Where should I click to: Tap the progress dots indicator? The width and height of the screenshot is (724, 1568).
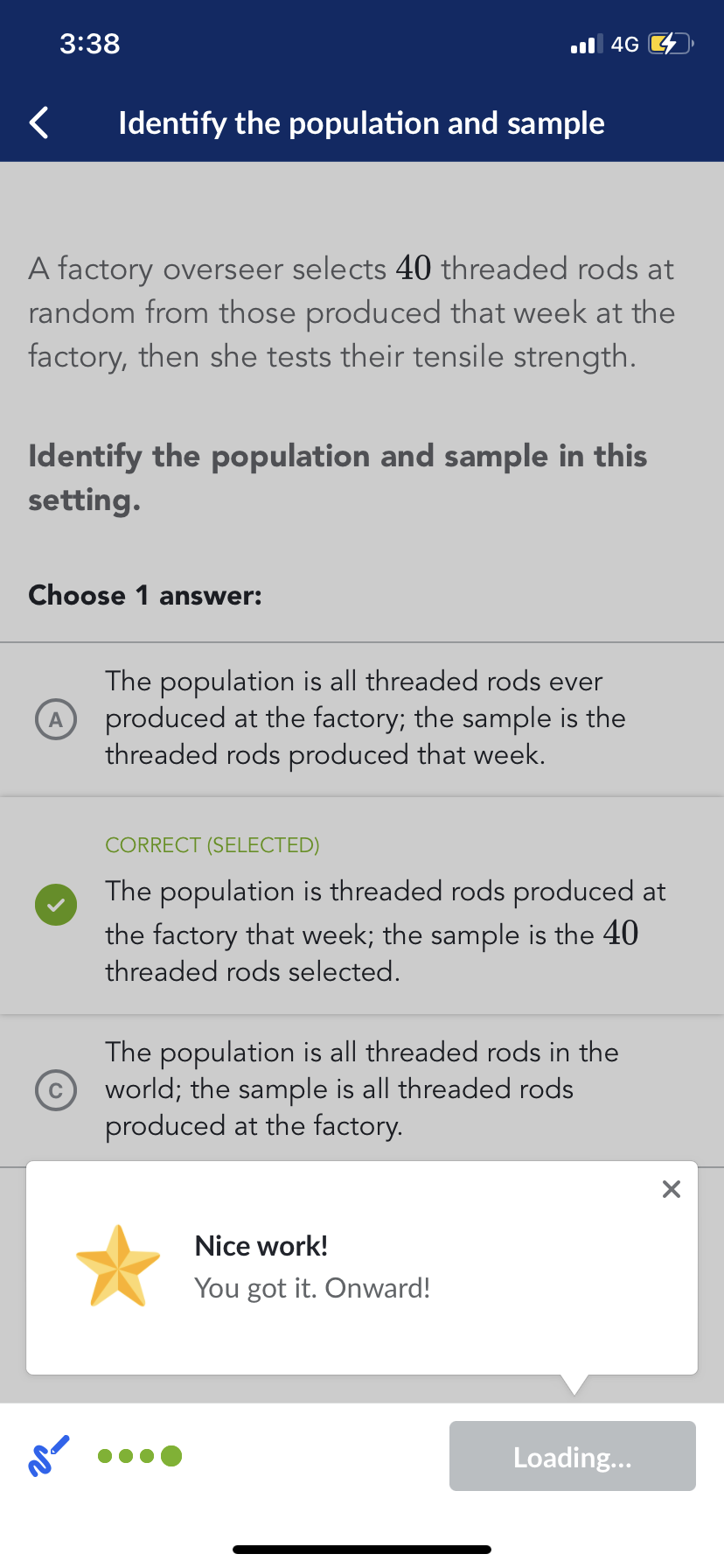pyautogui.click(x=139, y=1456)
